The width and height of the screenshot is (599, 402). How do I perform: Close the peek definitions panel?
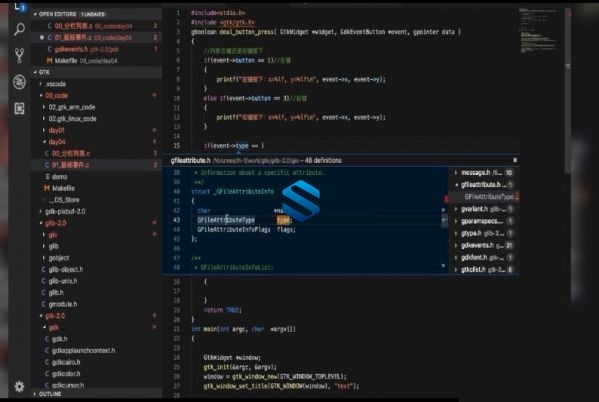click(515, 160)
